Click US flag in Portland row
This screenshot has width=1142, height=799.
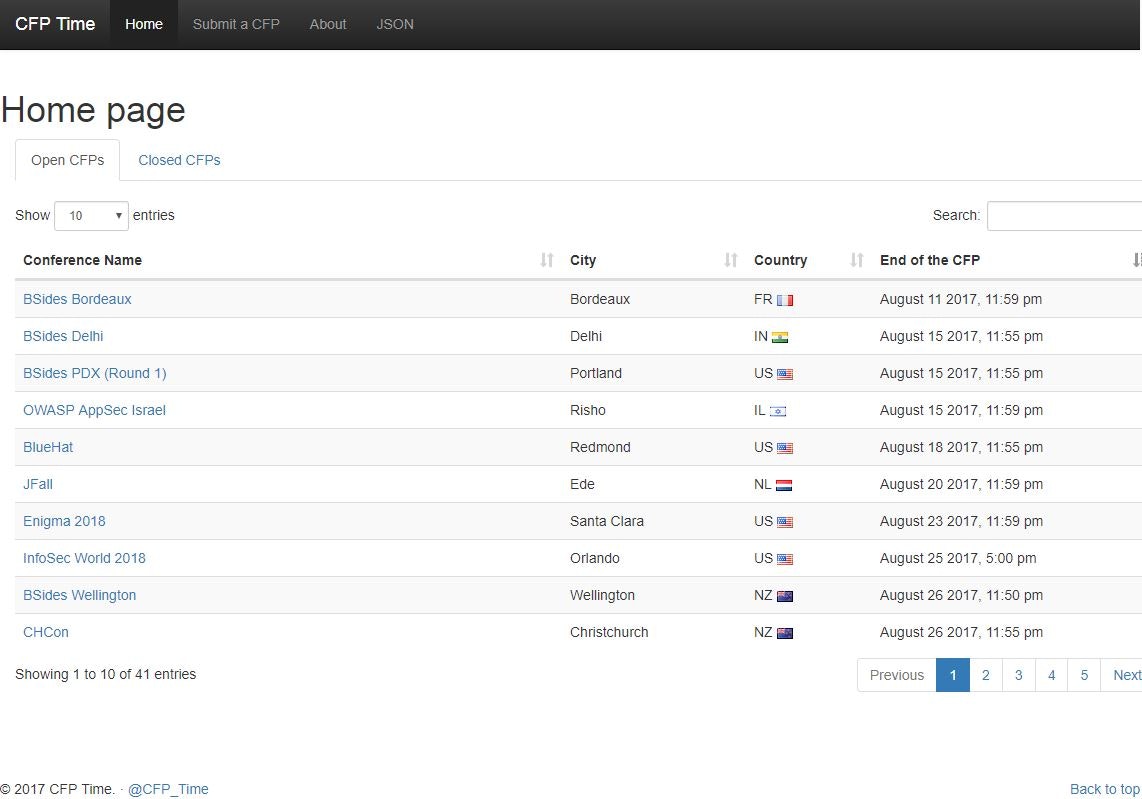[x=784, y=374]
